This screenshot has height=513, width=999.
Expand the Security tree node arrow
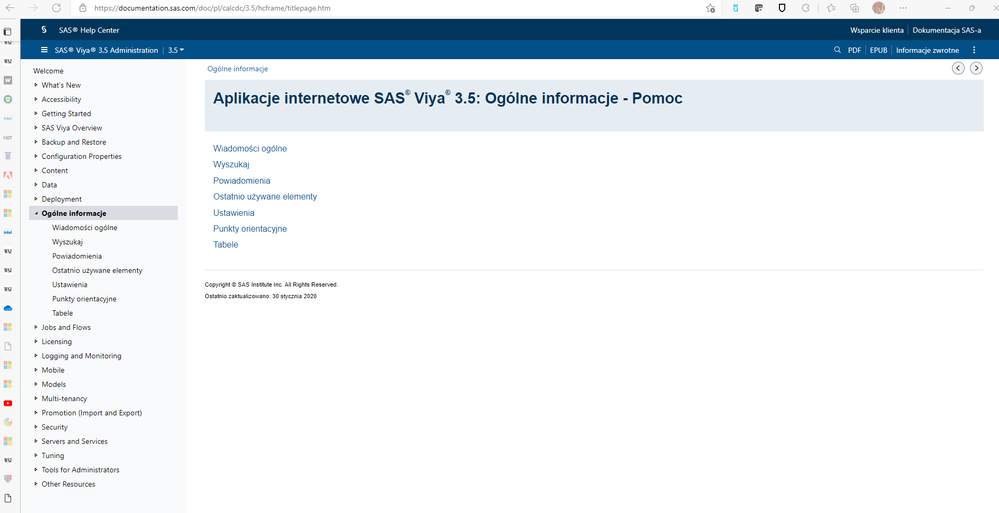[x=36, y=427]
